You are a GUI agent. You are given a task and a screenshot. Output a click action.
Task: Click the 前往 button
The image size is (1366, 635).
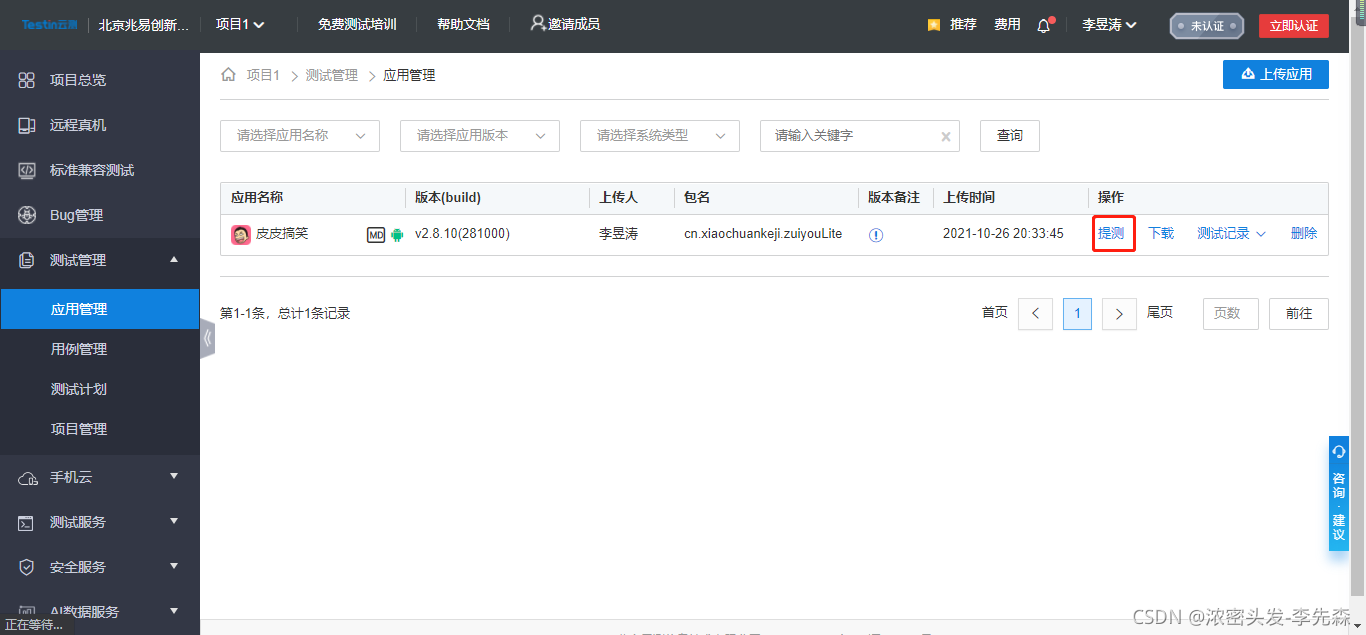[x=1299, y=314]
